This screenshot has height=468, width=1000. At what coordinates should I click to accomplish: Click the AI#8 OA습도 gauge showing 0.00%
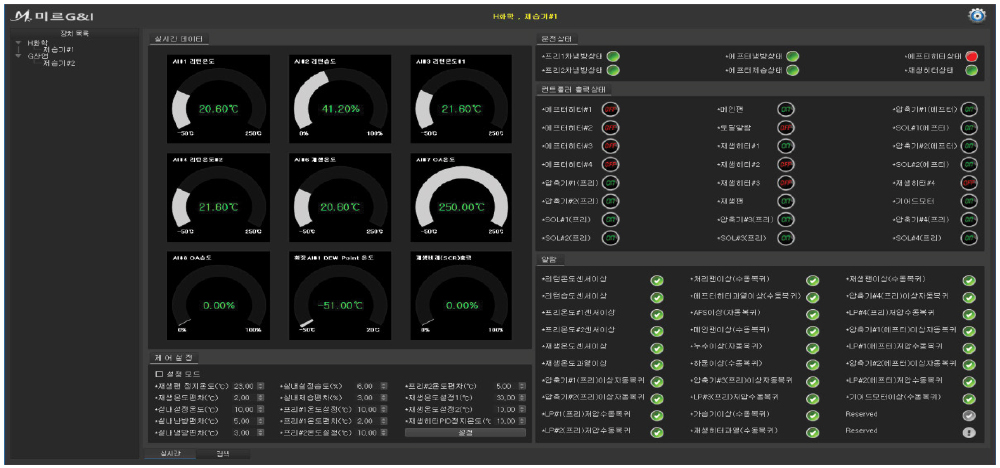[x=217, y=296]
